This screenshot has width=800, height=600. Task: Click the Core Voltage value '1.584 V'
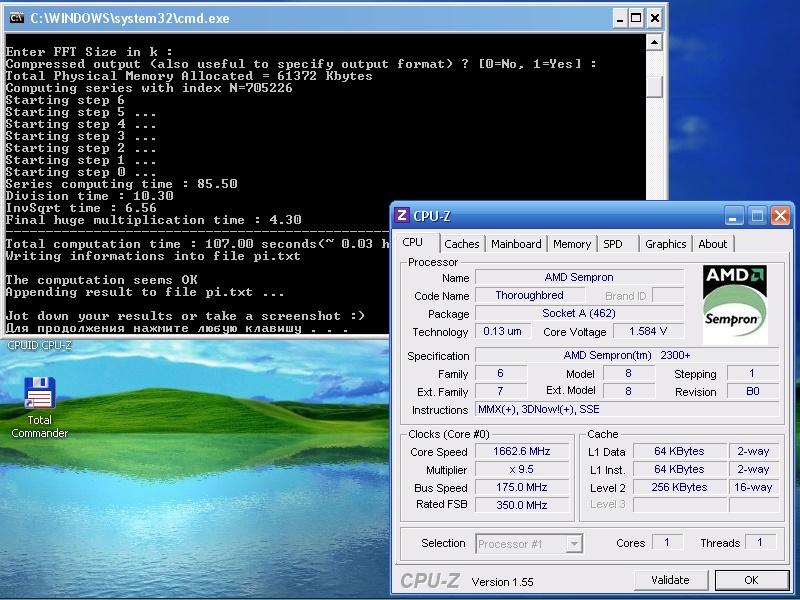(x=648, y=331)
